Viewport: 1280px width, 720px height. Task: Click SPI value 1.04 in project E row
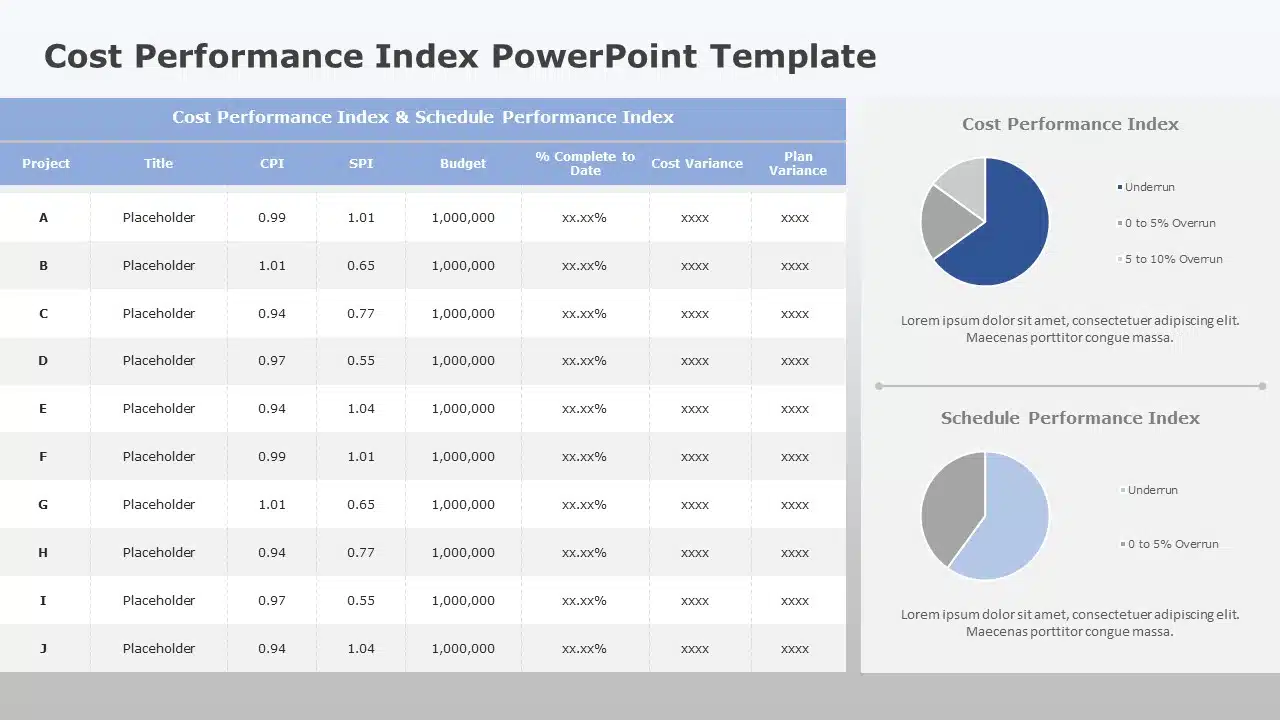(361, 408)
